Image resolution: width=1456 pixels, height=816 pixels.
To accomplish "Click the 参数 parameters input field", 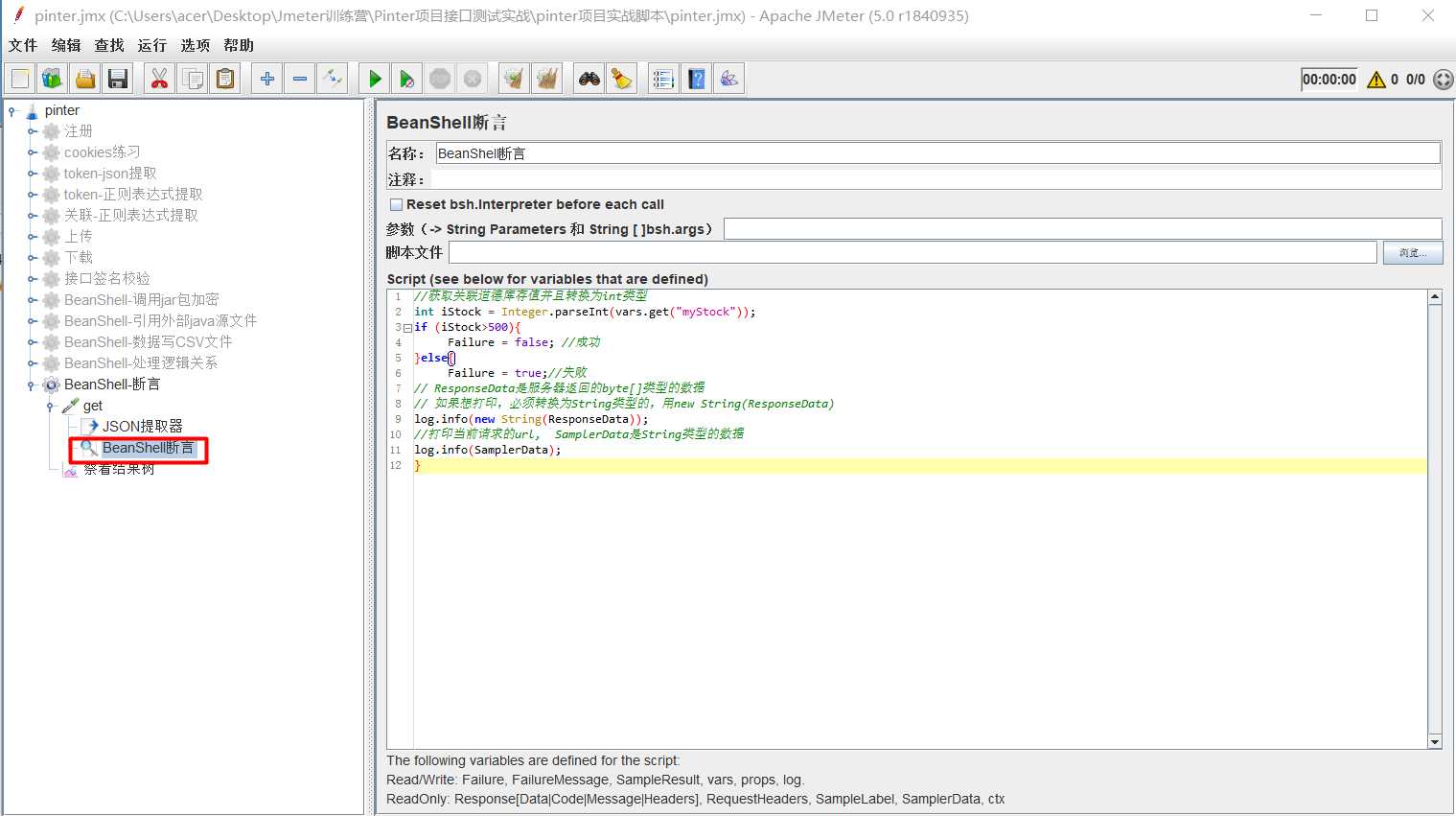I will pyautogui.click(x=1082, y=228).
